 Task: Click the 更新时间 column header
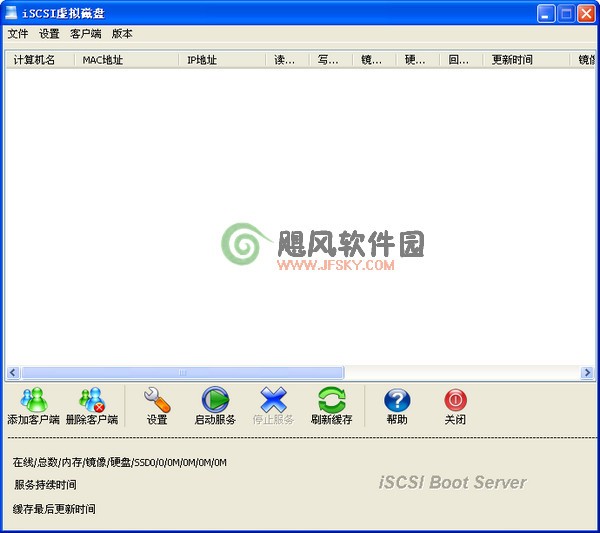[526, 60]
